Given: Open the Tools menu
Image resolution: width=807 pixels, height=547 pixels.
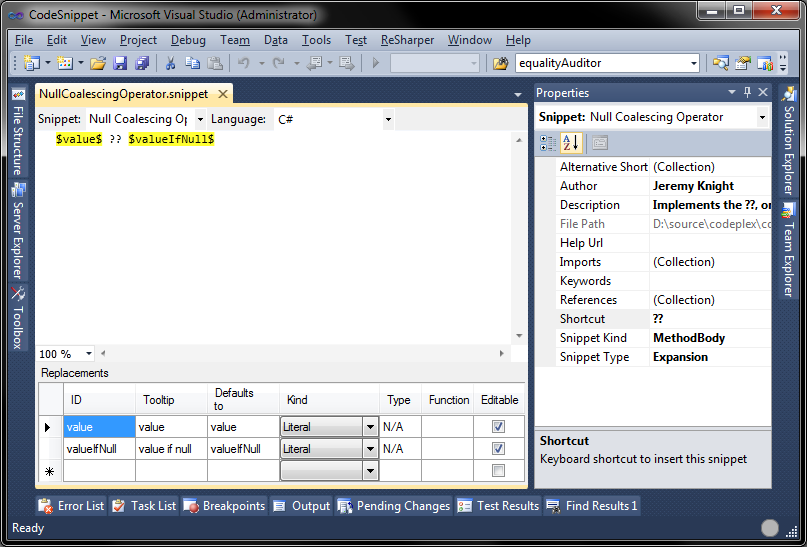Looking at the screenshot, I should click(316, 40).
